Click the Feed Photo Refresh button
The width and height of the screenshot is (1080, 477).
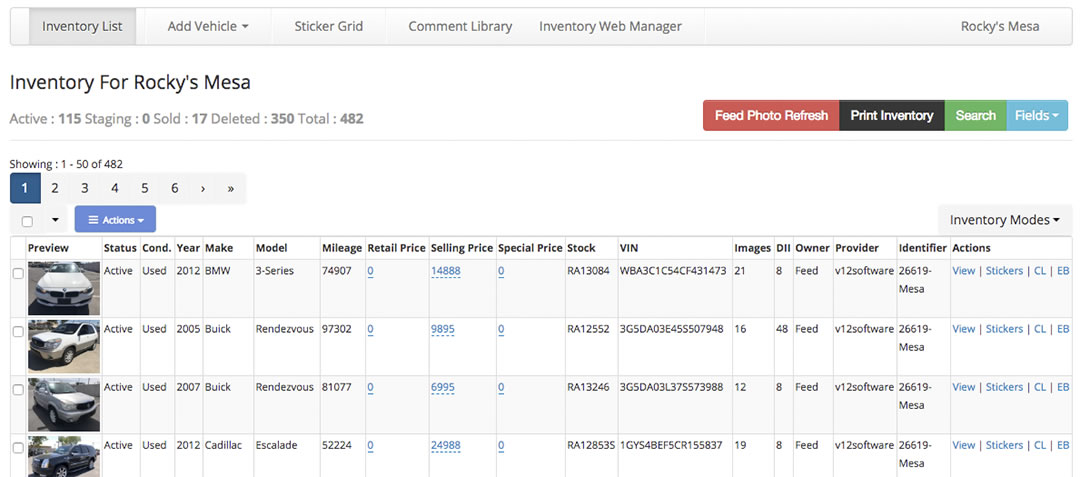click(771, 115)
